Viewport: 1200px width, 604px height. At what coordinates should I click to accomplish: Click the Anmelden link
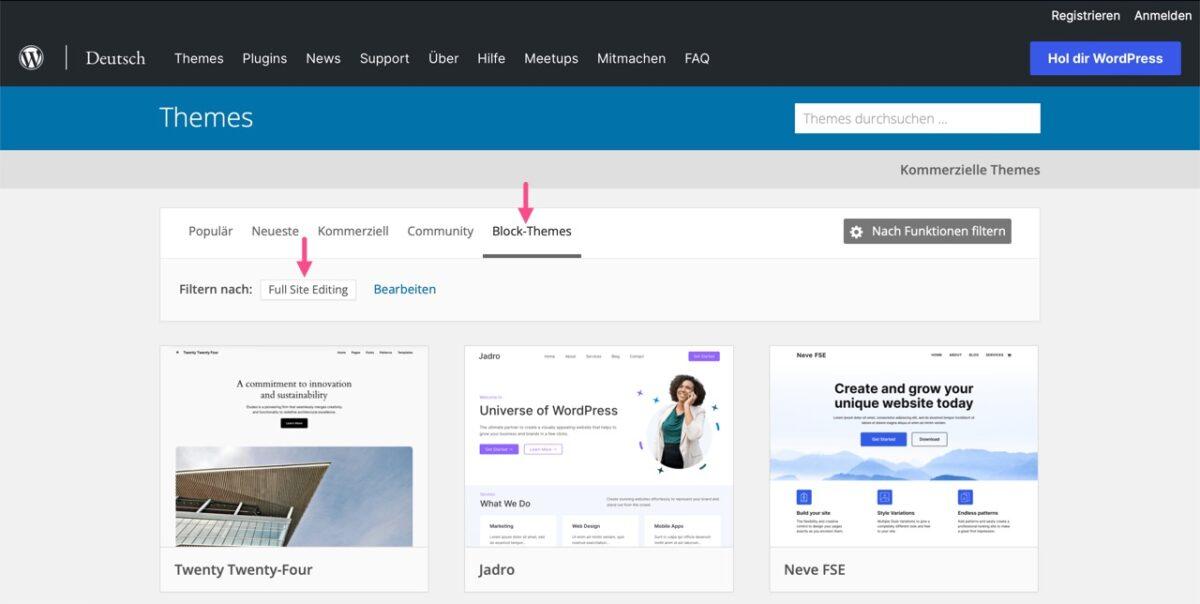(1163, 16)
